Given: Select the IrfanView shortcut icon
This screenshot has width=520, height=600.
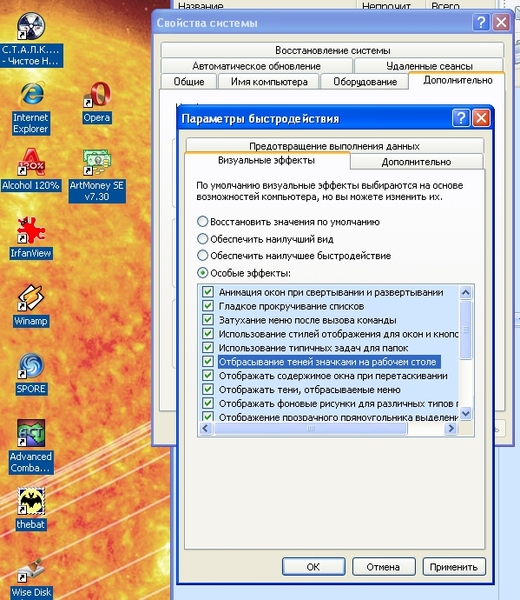Looking at the screenshot, I should point(31,230).
